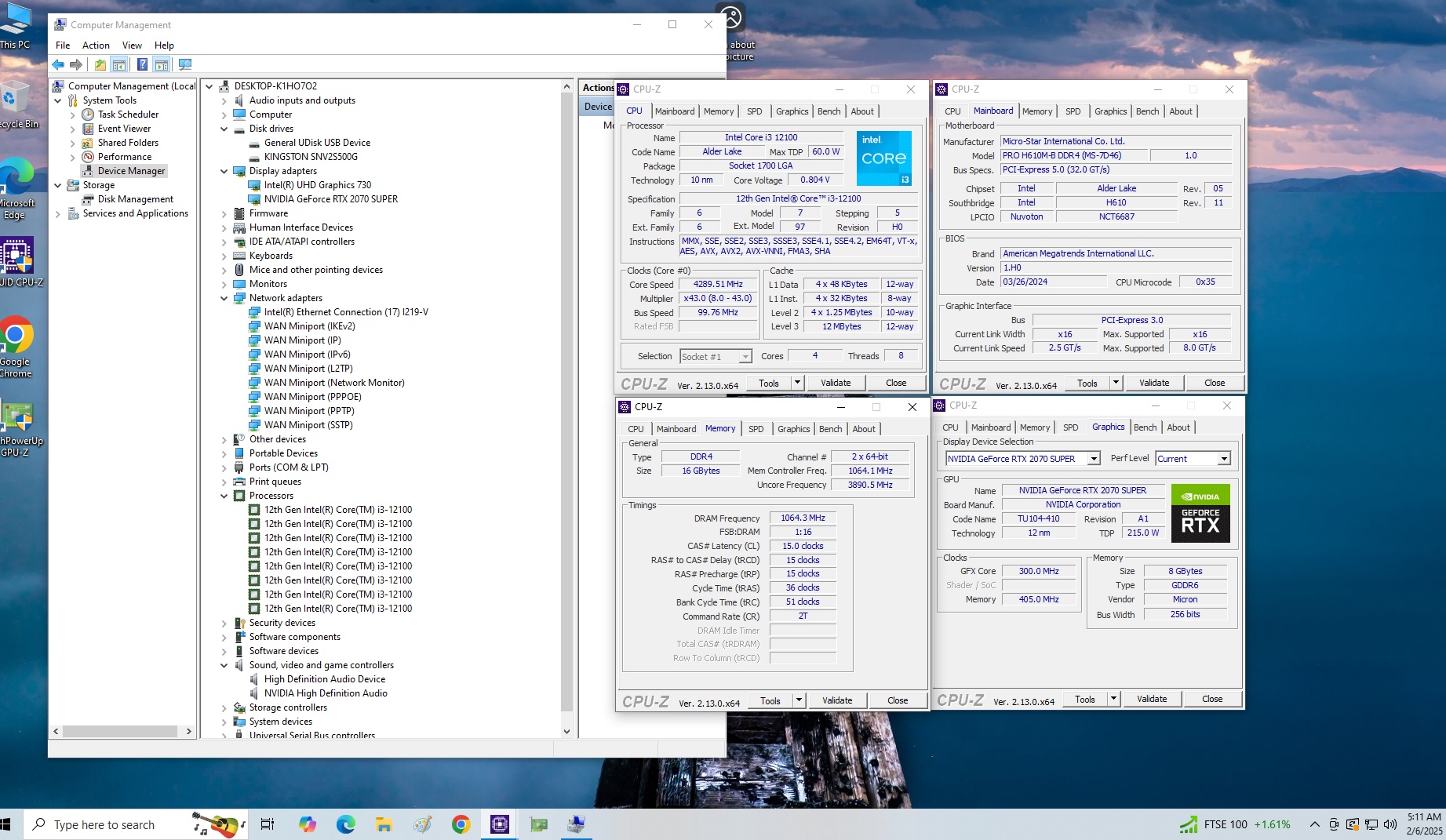
Task: Open the Action menu
Action: (x=96, y=45)
